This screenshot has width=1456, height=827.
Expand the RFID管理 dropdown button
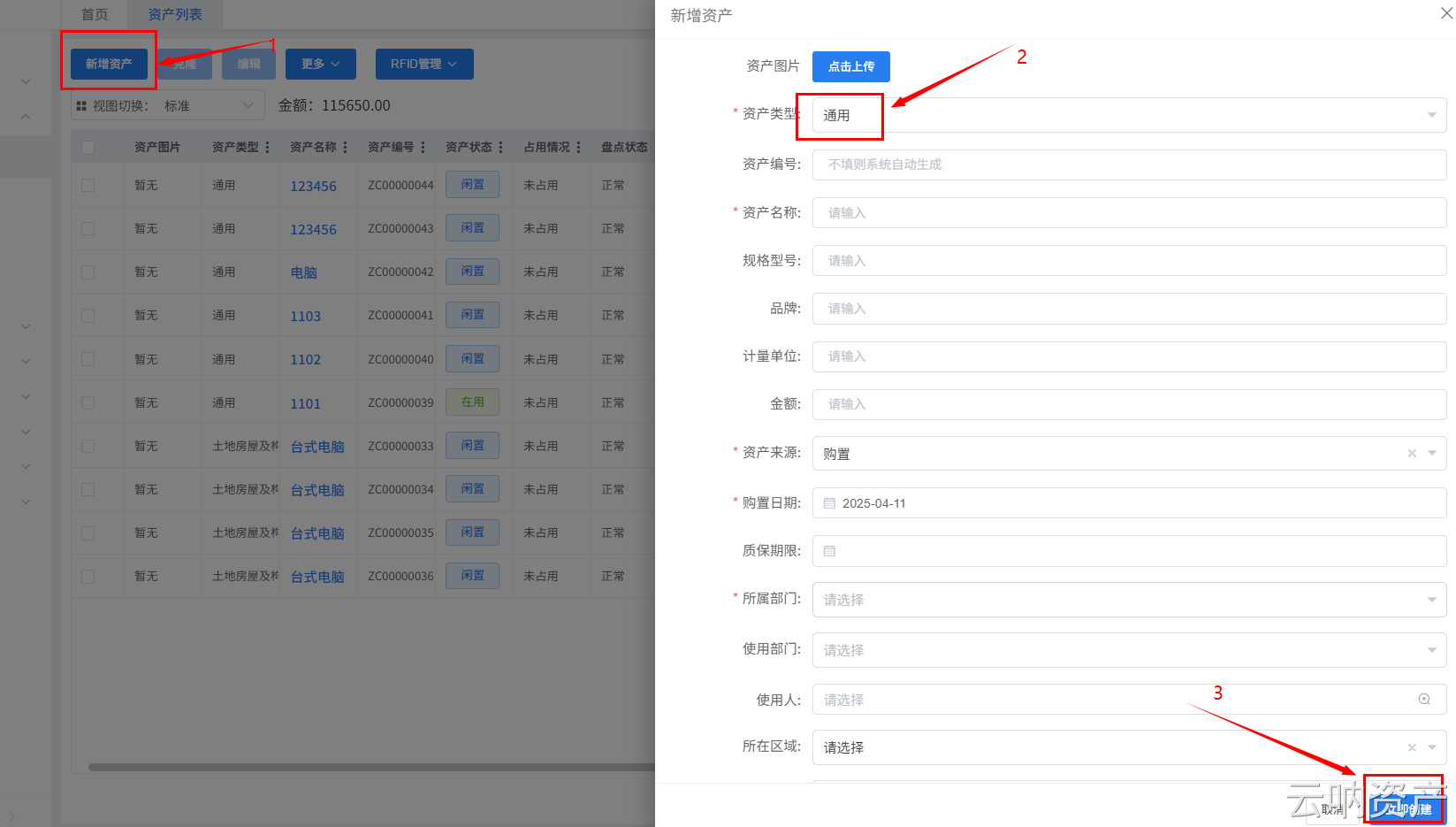pyautogui.click(x=424, y=64)
